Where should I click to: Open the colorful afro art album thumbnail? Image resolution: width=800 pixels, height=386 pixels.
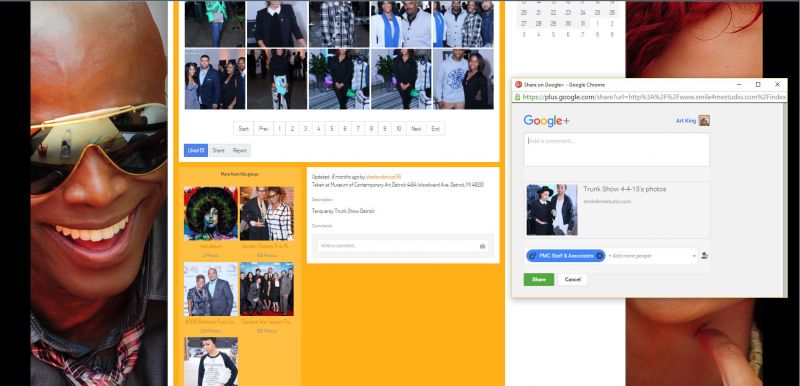coord(211,213)
